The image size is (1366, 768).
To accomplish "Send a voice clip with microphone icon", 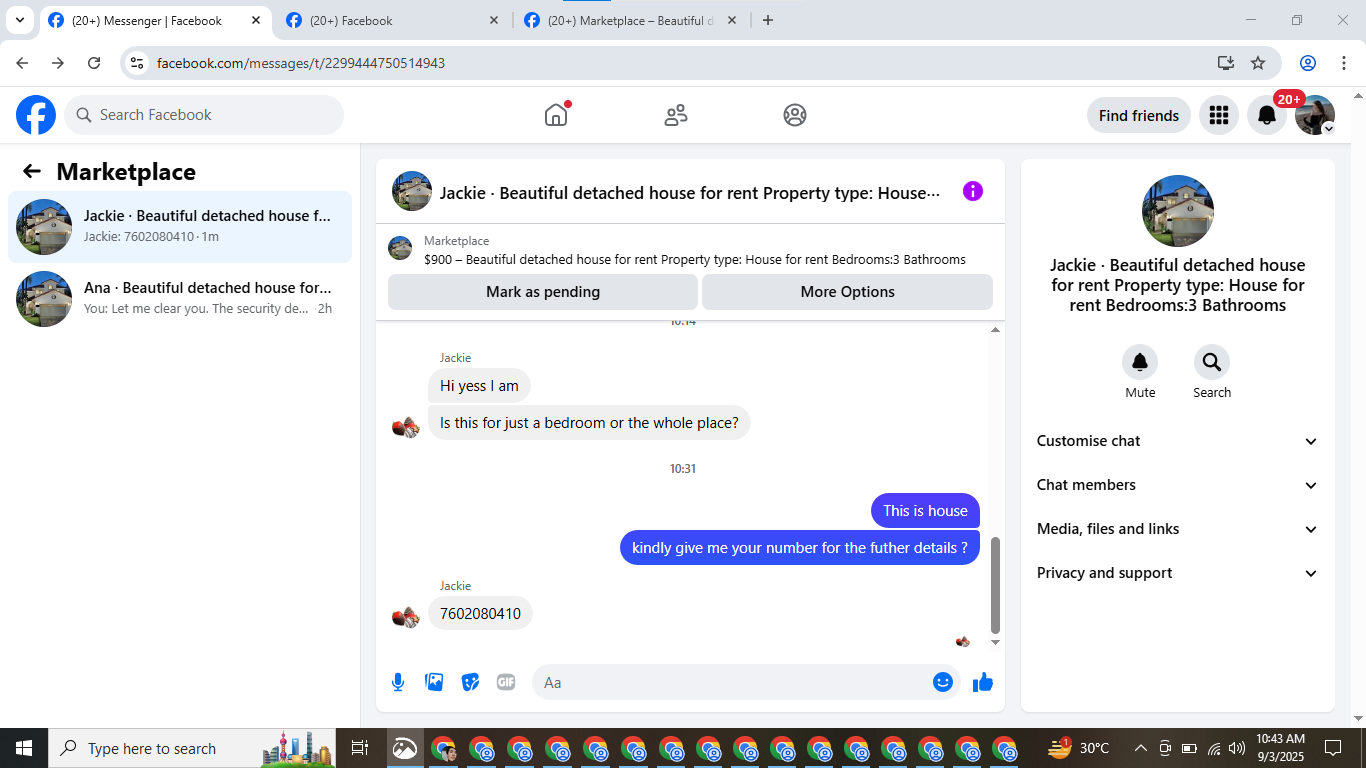I will (x=398, y=682).
